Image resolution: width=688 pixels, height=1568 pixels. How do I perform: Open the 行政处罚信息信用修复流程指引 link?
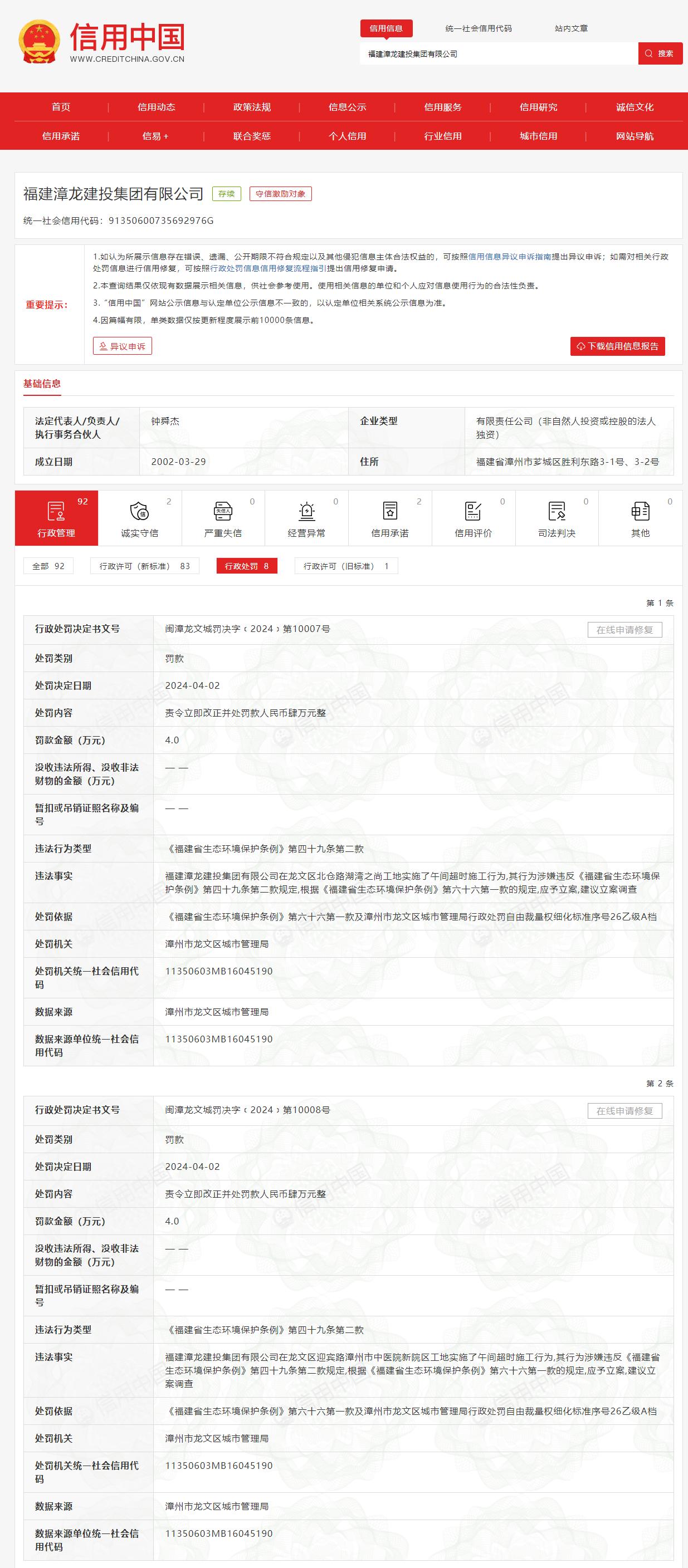(268, 268)
